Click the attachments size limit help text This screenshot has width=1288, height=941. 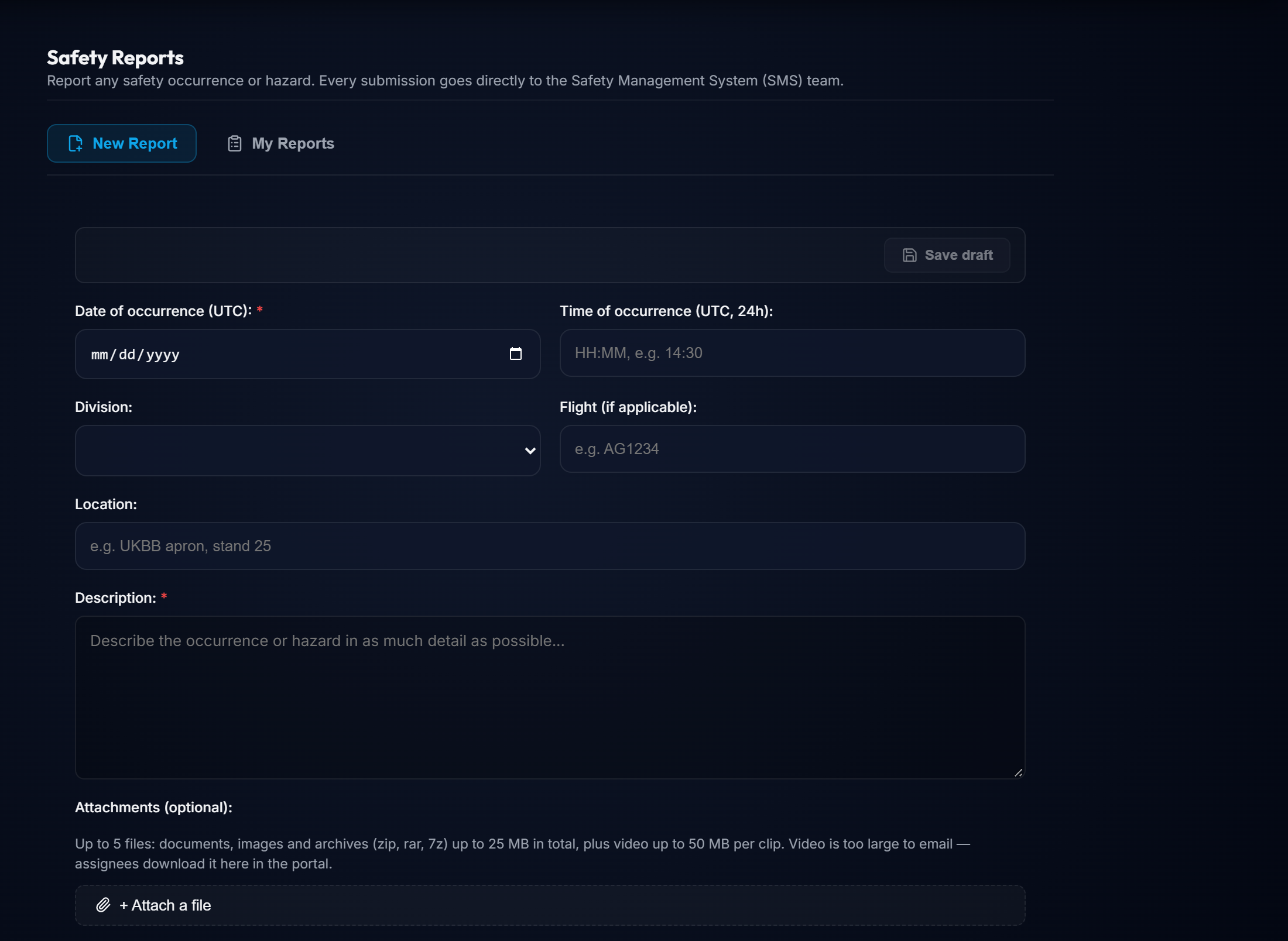522,854
